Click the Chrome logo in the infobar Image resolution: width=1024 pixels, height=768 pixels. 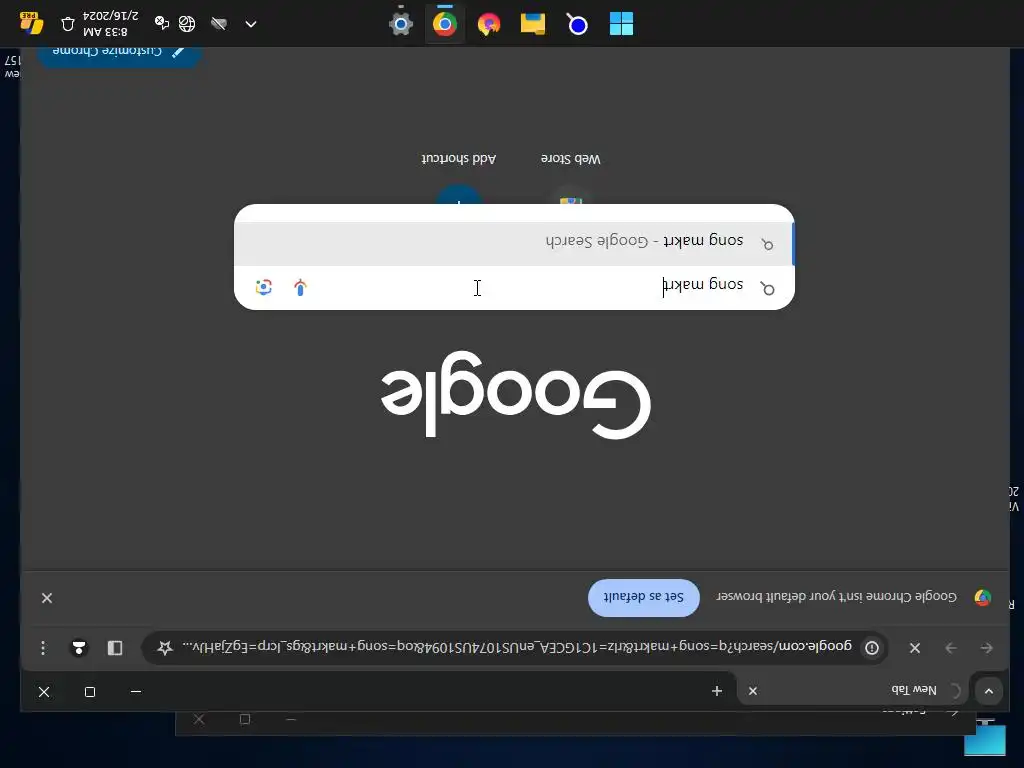click(982, 597)
